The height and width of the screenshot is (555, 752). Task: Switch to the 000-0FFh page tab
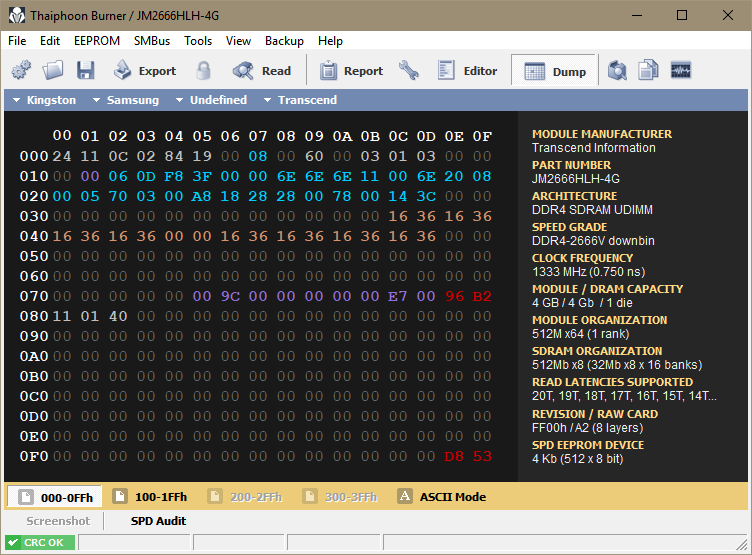pyautogui.click(x=55, y=497)
